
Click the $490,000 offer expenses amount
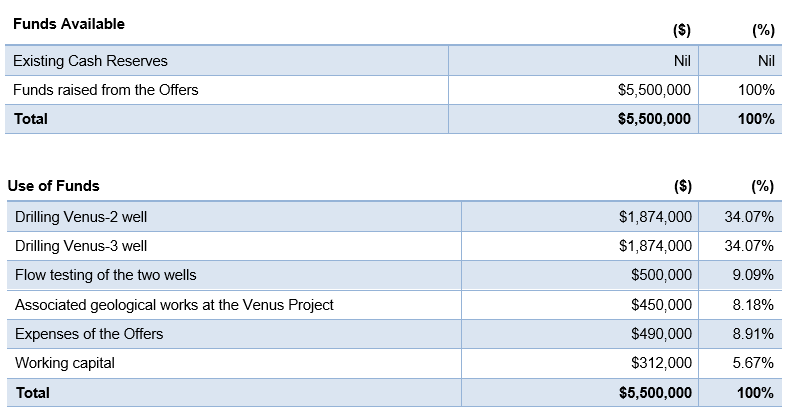[x=661, y=334]
